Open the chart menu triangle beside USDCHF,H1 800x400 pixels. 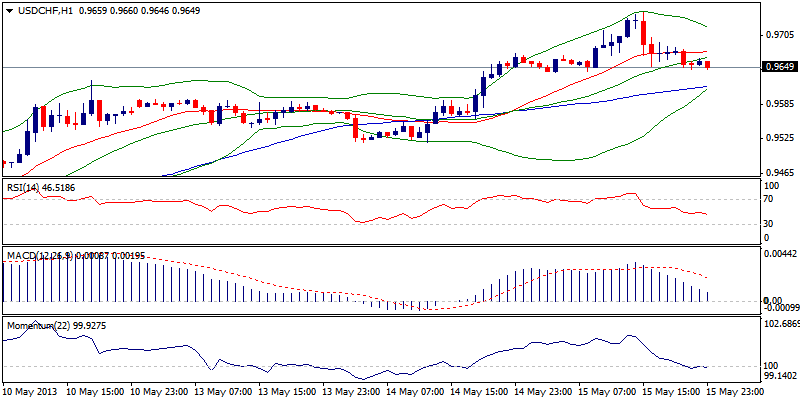click(6, 9)
